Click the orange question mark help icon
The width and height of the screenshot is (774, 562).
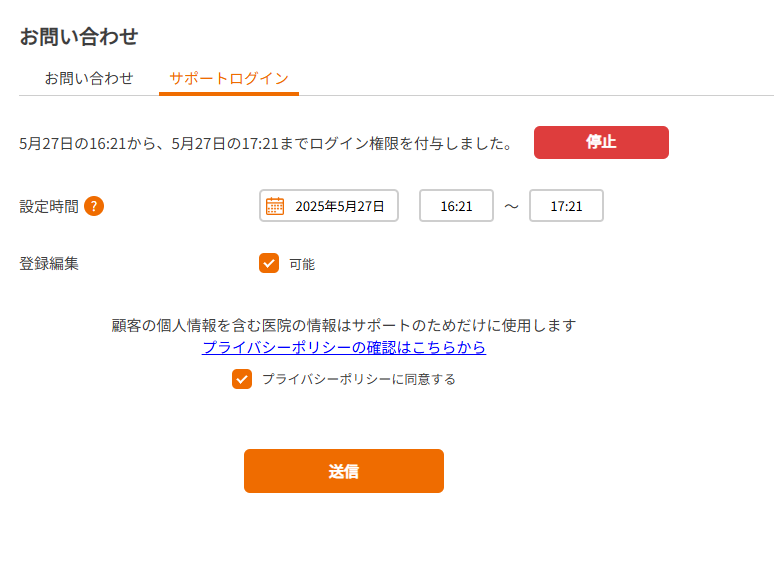click(94, 206)
